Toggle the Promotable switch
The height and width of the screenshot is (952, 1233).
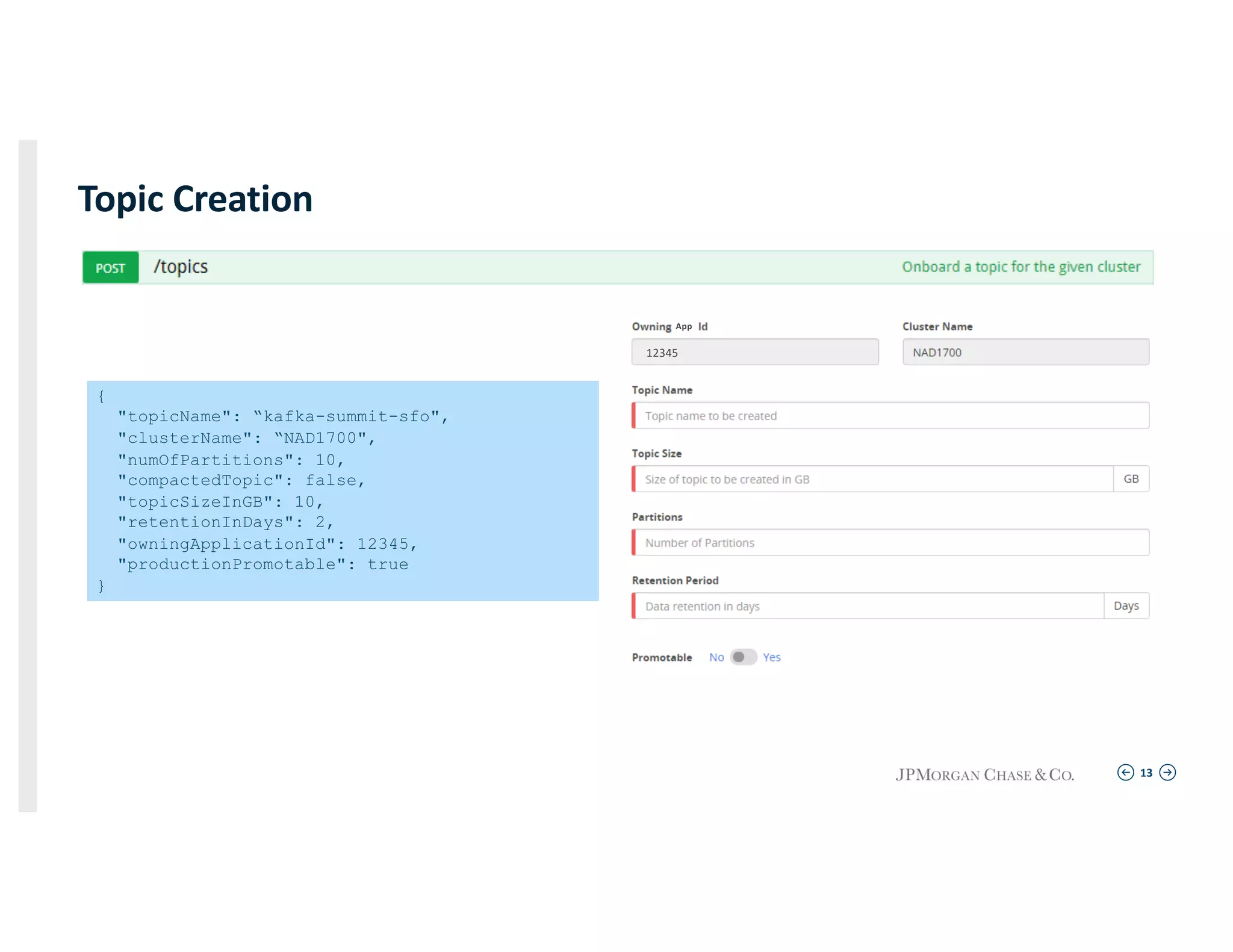coord(743,657)
